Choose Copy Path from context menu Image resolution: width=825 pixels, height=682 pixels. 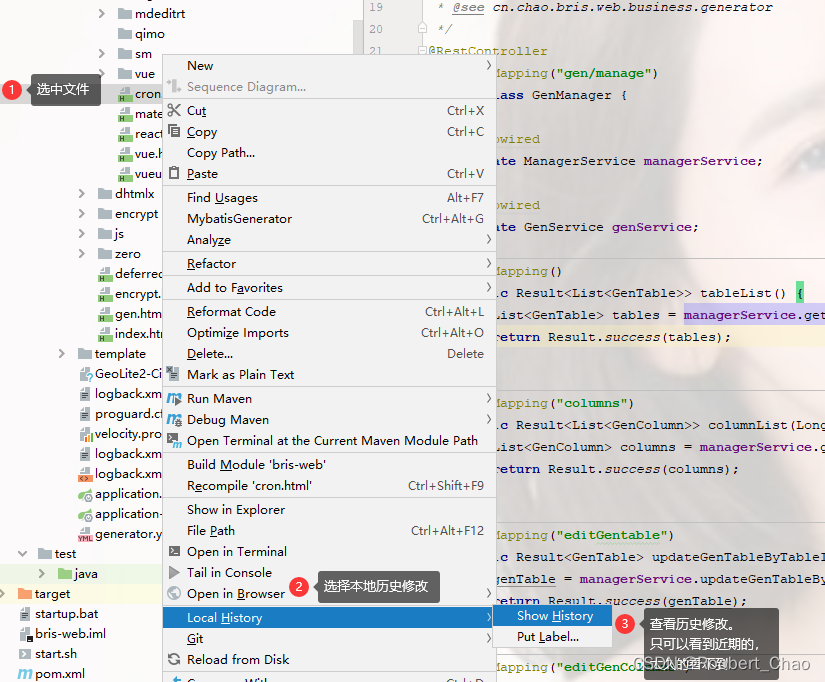point(329,153)
